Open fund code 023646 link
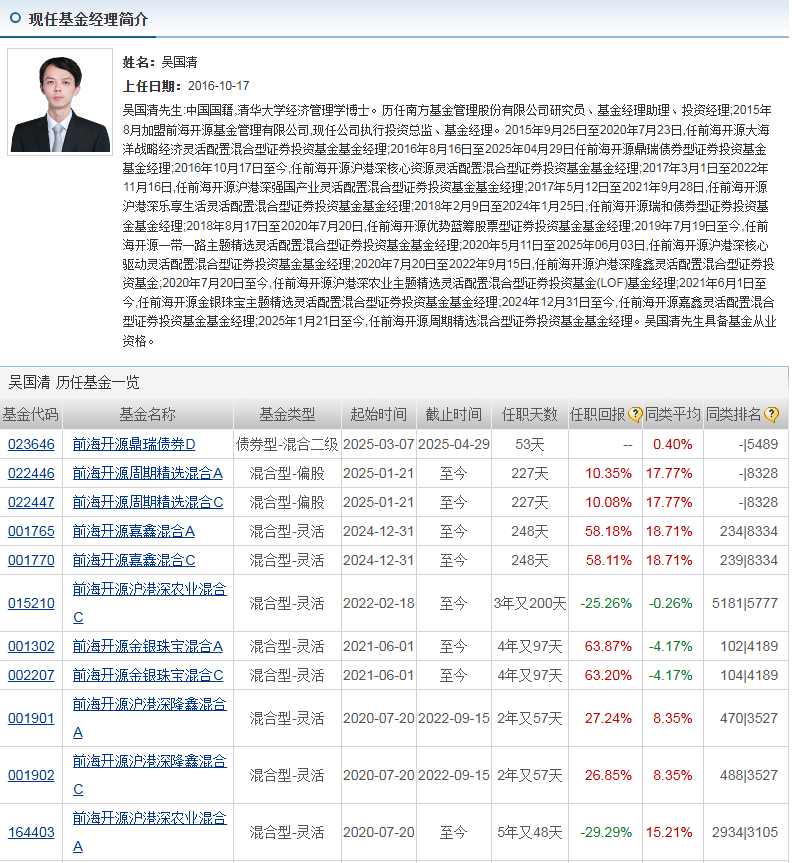Screen dimensions: 792x863 point(31,444)
